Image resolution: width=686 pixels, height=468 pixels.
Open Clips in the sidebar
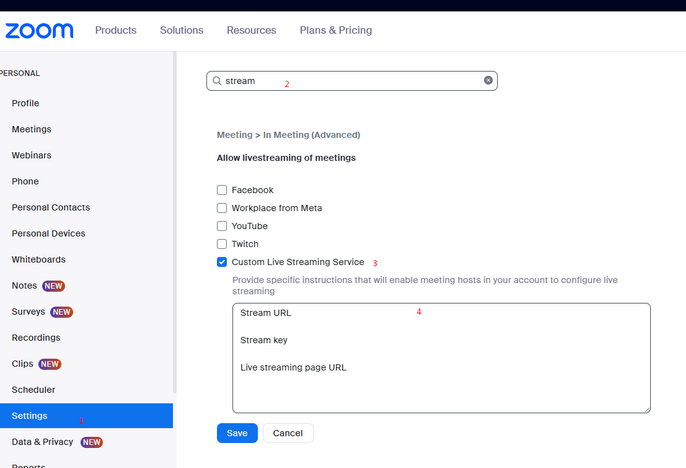point(22,364)
